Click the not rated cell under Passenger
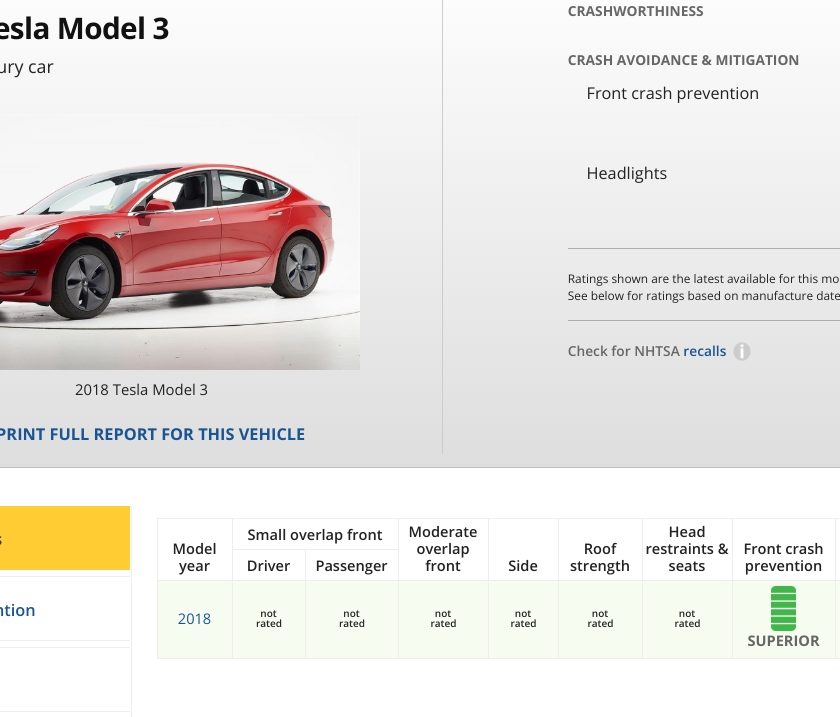This screenshot has height=717, width=840. tap(351, 619)
